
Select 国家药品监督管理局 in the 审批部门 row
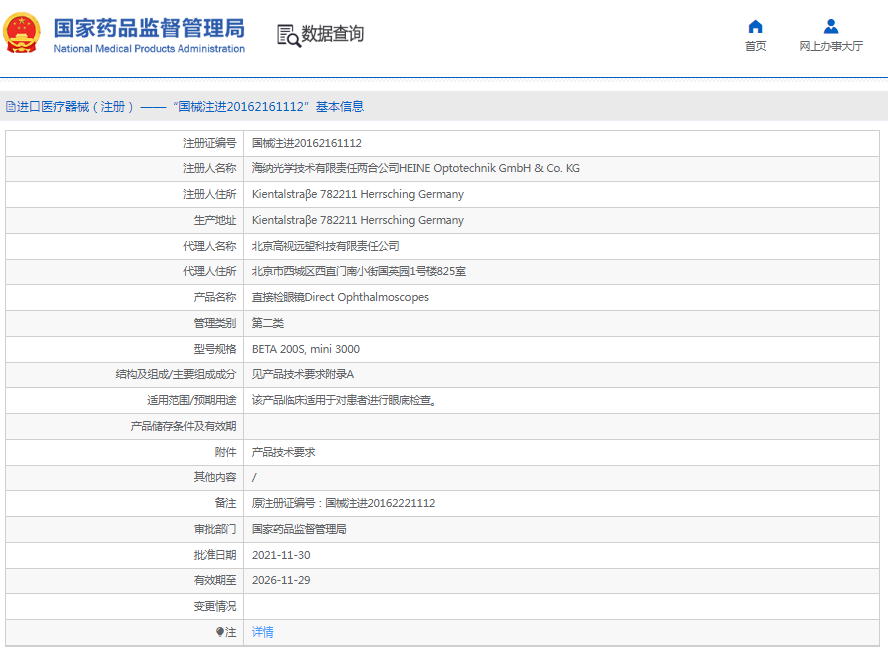pos(299,530)
